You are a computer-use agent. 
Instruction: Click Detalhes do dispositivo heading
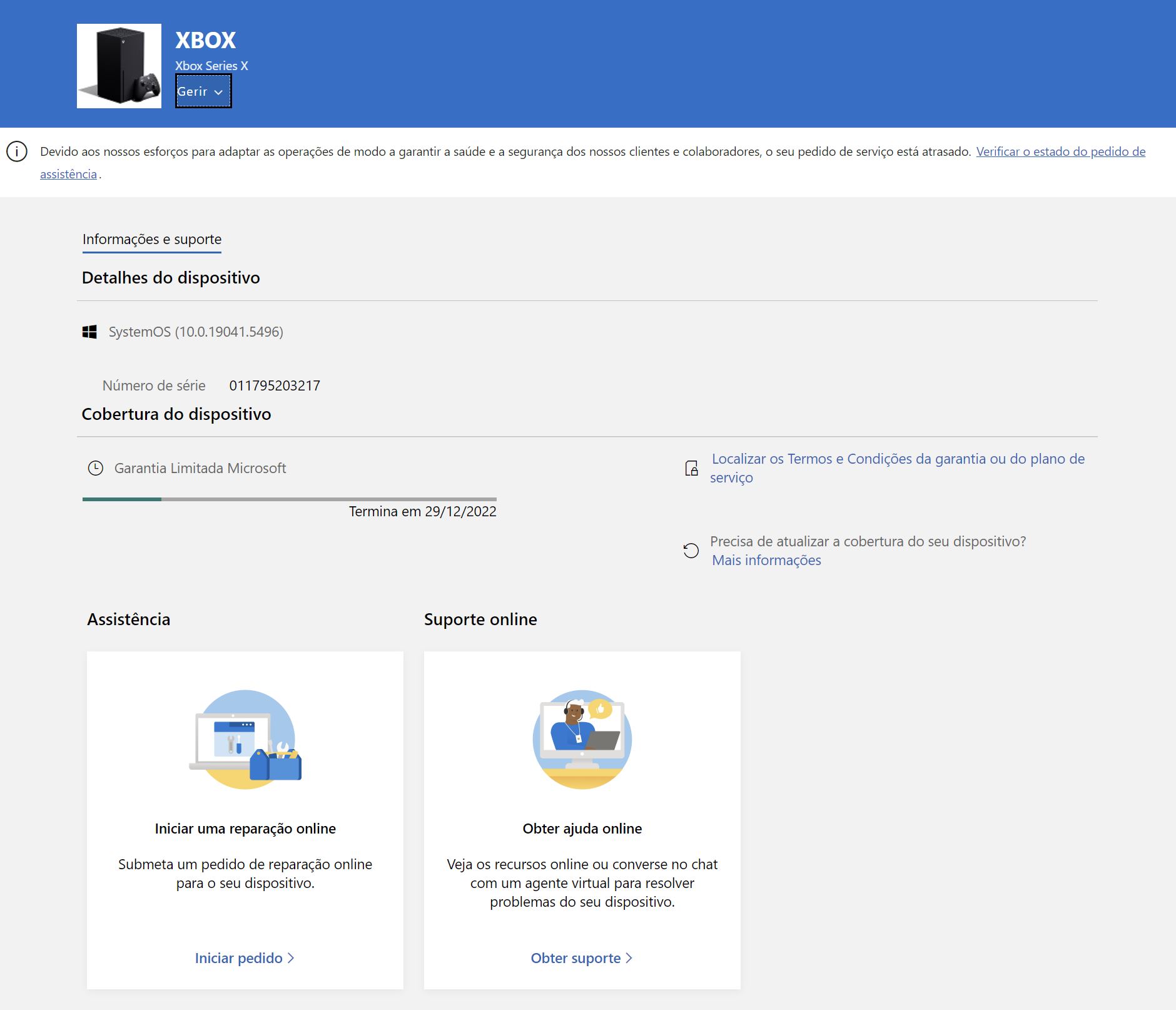(x=171, y=278)
